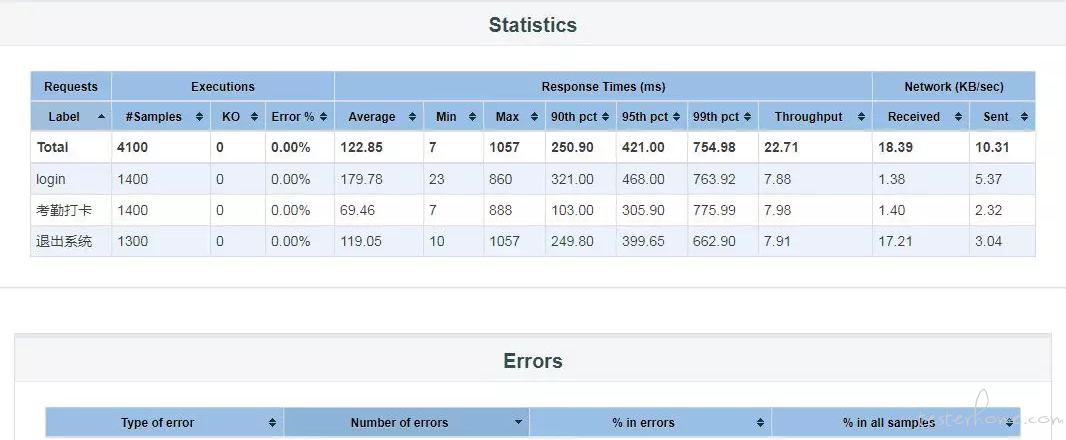This screenshot has height=440, width=1066.
Task: Sort by the Throughput column
Action: (815, 116)
